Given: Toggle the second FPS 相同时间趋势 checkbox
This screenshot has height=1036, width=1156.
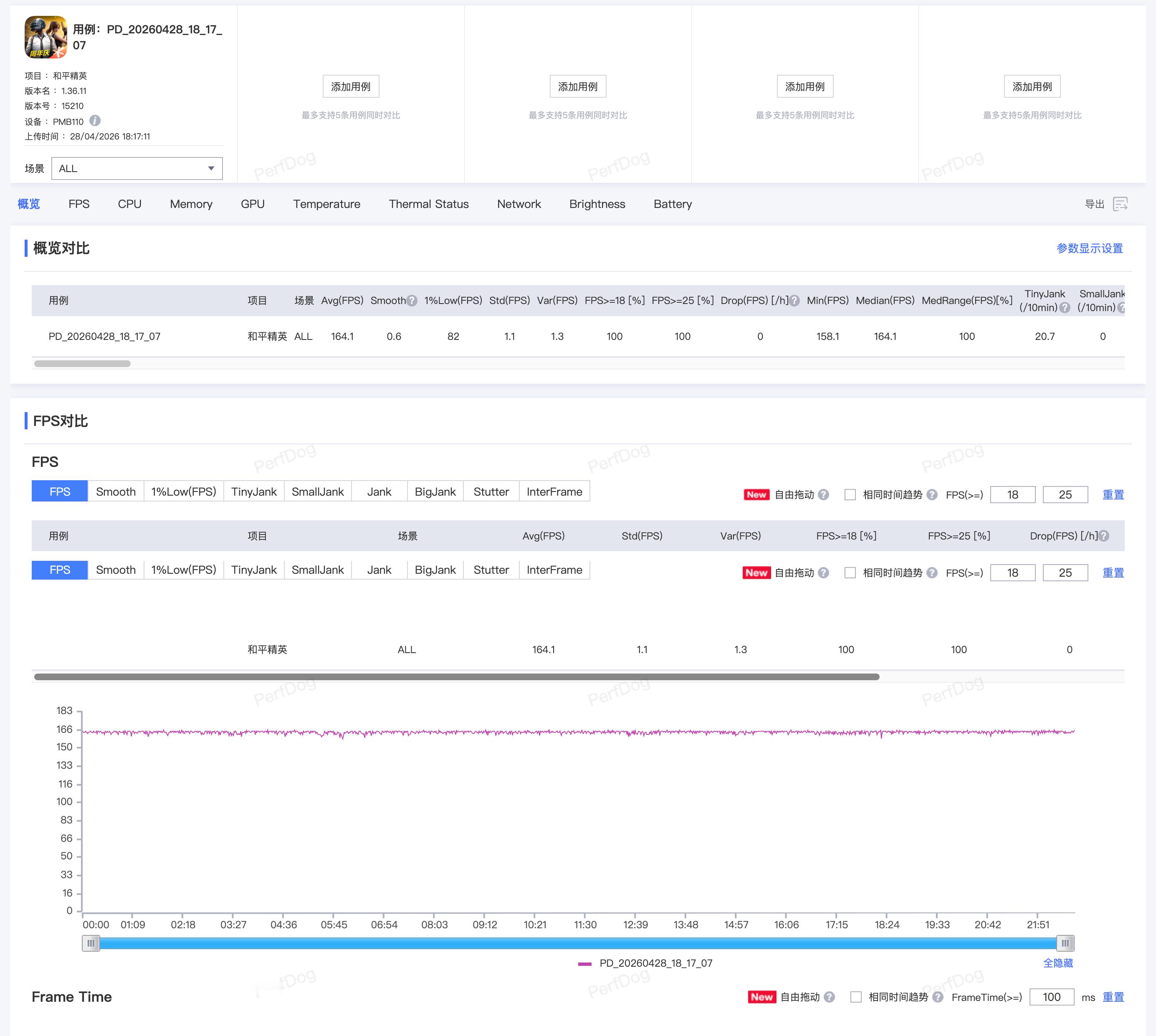Looking at the screenshot, I should (850, 572).
